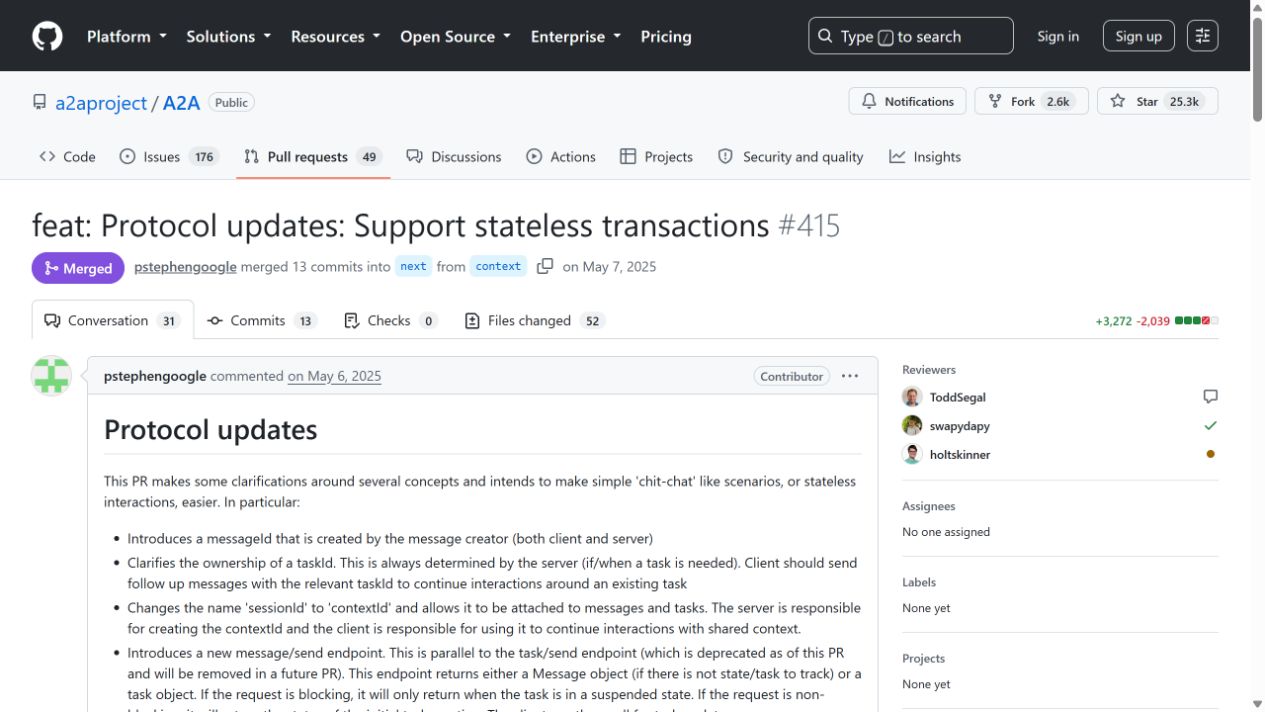Click holtskinner's avatar image
Image resolution: width=1265 pixels, height=712 pixels.
(912, 454)
